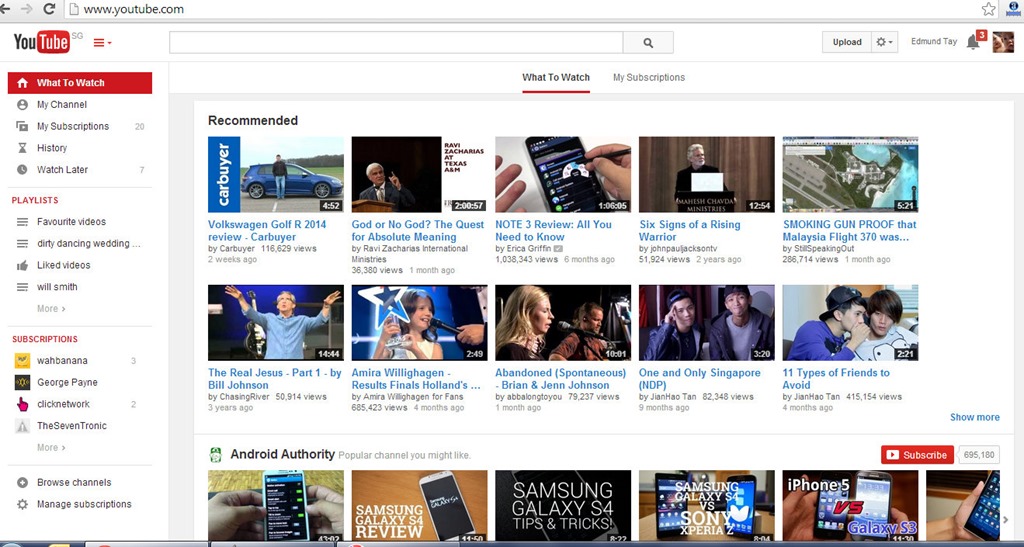
Task: Click the Manage subscriptions gear icon
Action: [x=22, y=504]
